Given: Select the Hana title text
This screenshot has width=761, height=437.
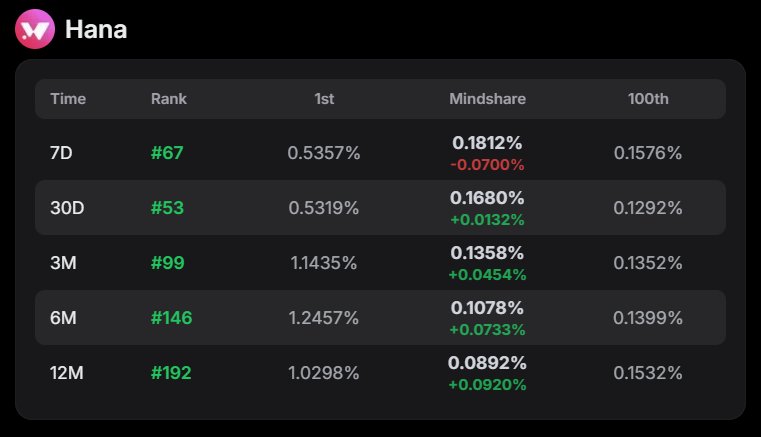Looking at the screenshot, I should 96,30.
